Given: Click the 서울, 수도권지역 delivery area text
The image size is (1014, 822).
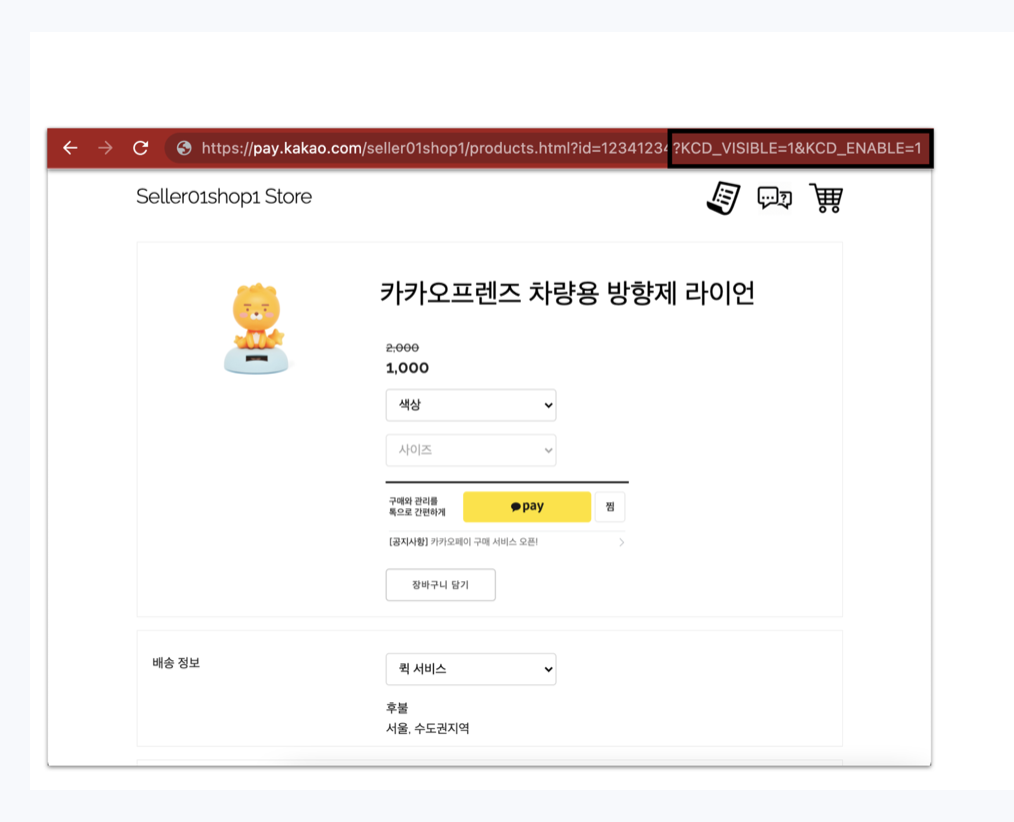Looking at the screenshot, I should [x=427, y=729].
